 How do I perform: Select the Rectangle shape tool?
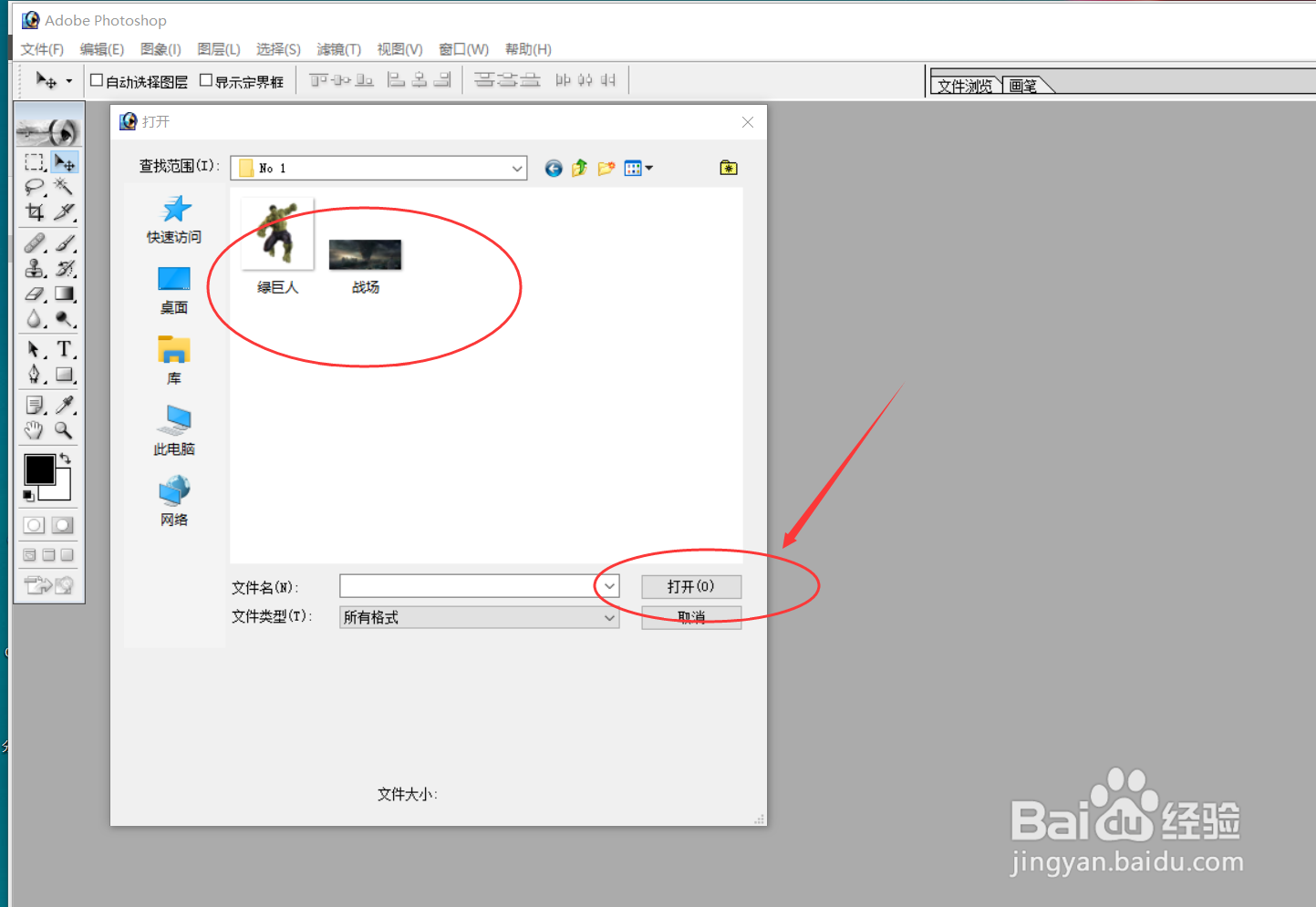coord(64,374)
